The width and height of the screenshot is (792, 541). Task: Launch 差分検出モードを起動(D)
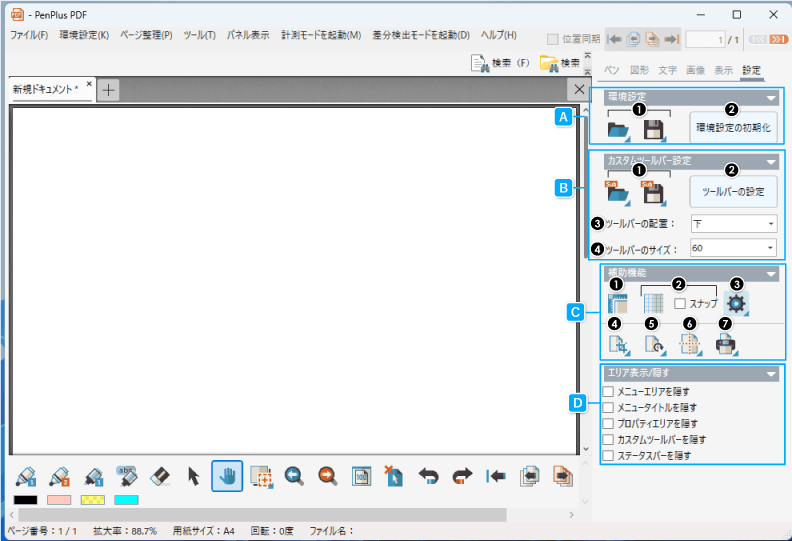point(421,35)
